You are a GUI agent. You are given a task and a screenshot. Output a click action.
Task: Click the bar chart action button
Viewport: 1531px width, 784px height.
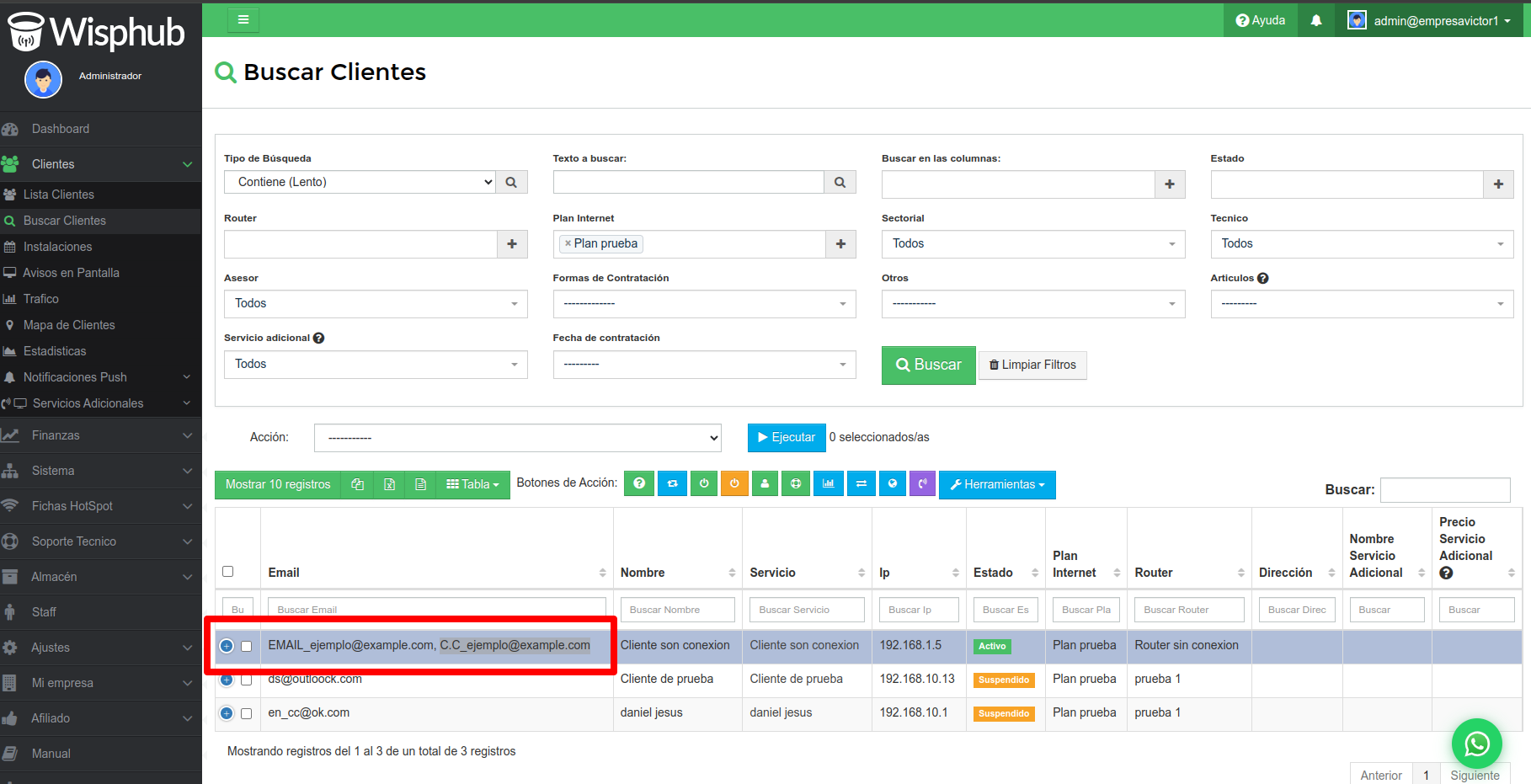tap(829, 483)
